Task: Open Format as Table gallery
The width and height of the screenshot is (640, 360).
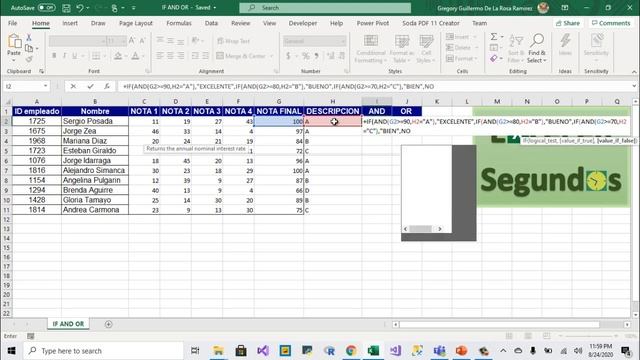Action: coord(402,49)
